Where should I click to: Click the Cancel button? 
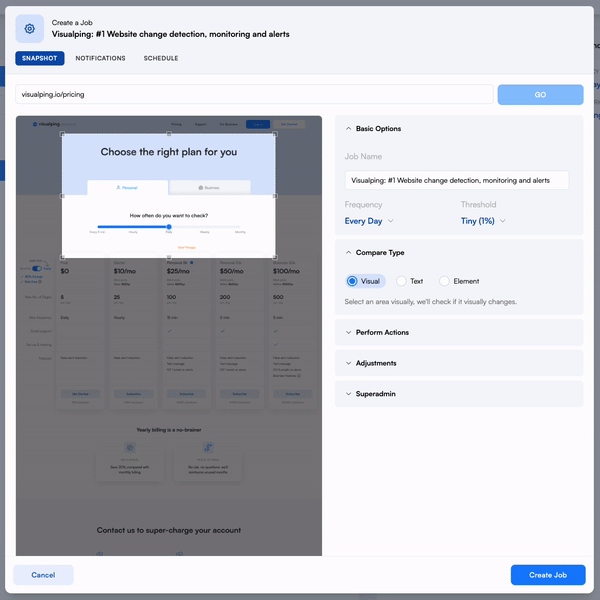point(43,575)
